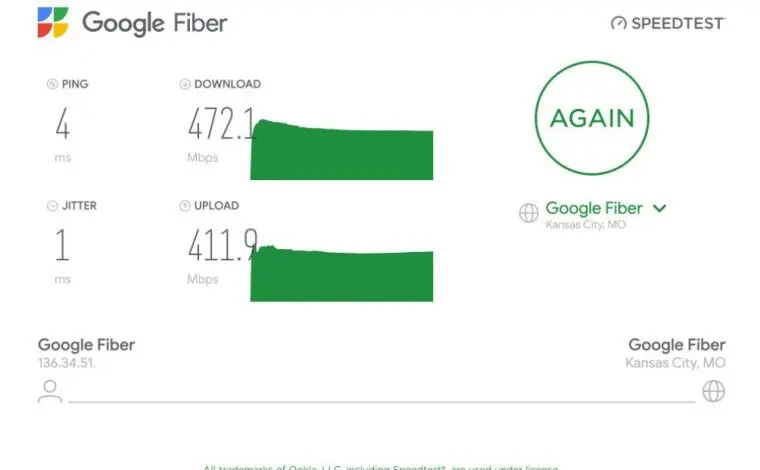The width and height of the screenshot is (760, 470).
Task: Click the upload speed green graph
Action: 342,273
